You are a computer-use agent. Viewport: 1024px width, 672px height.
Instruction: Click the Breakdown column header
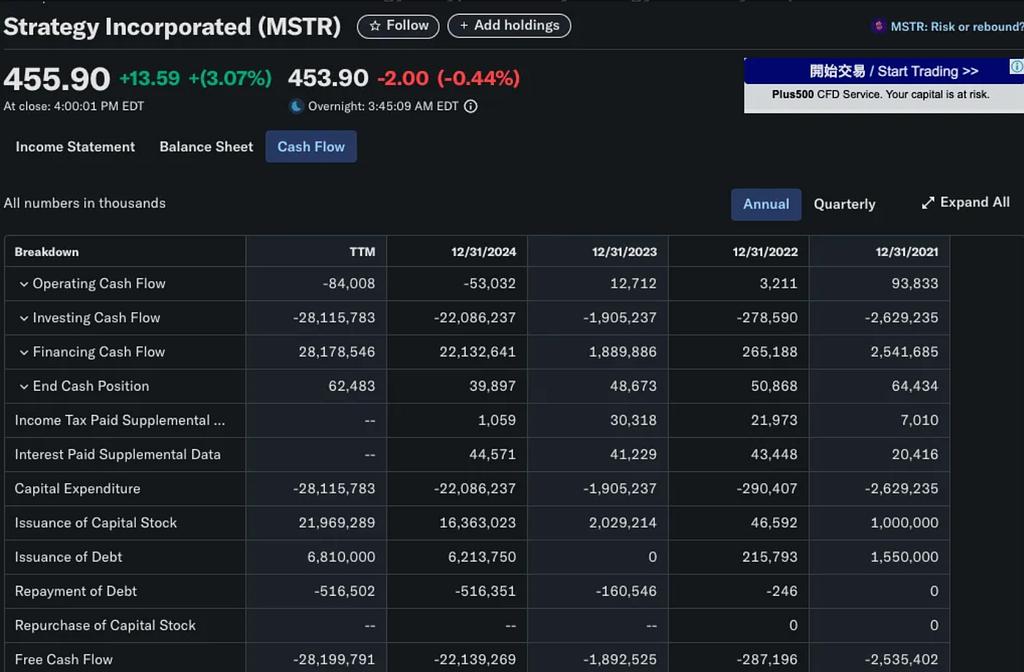point(46,252)
